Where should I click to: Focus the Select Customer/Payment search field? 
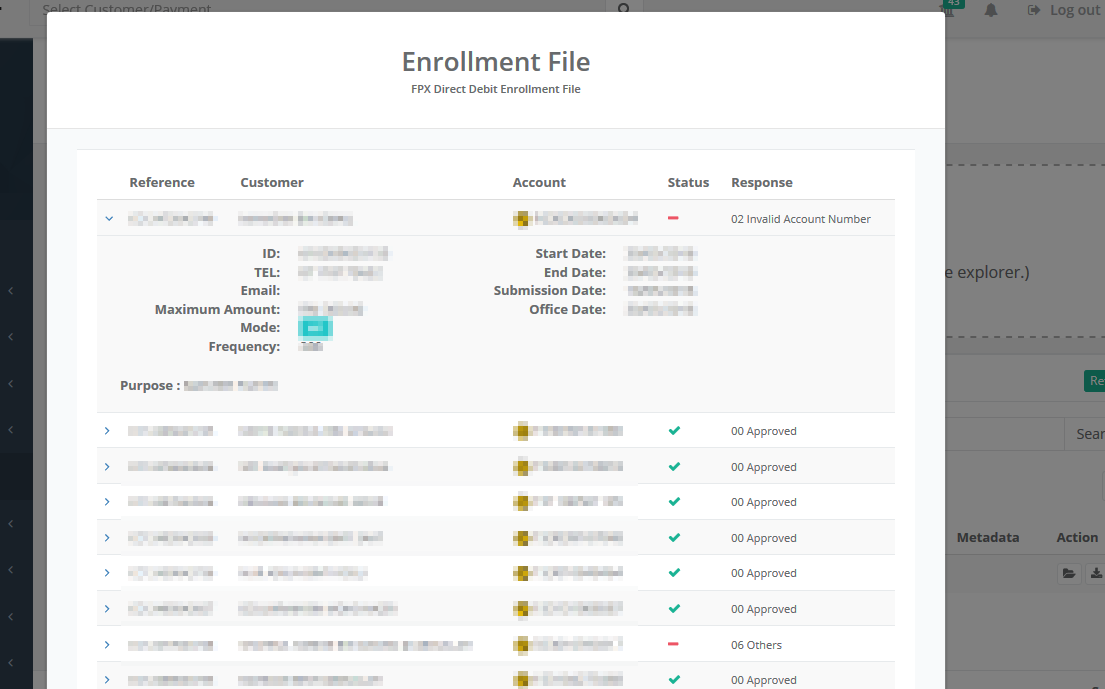[x=320, y=9]
